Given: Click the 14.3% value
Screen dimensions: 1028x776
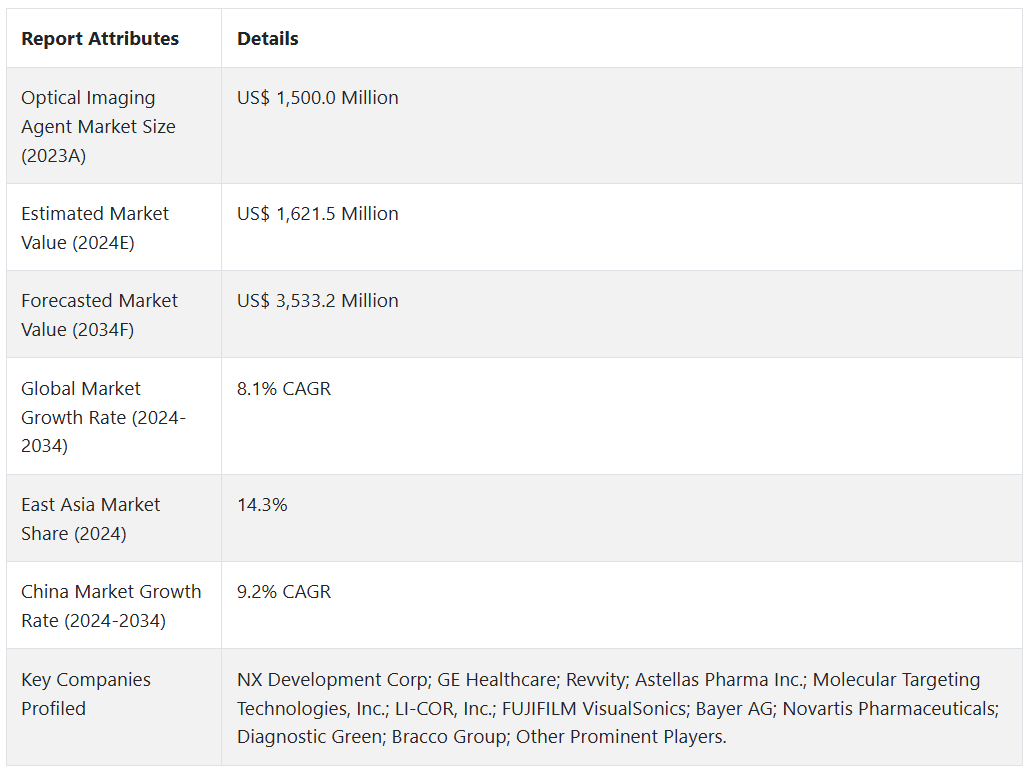Looking at the screenshot, I should point(262,505).
